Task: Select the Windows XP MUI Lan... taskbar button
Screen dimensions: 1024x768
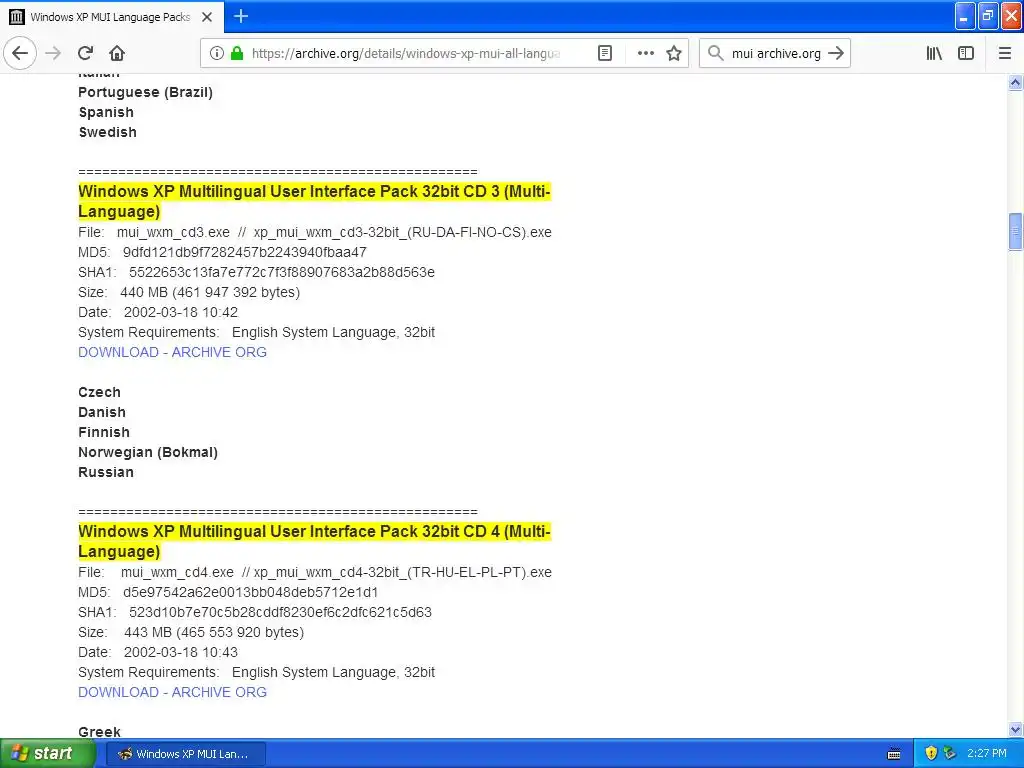Action: pos(185,754)
